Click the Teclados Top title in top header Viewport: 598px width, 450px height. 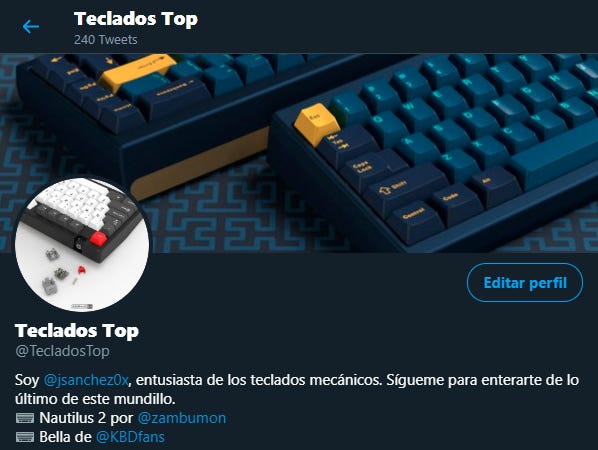coord(136,19)
